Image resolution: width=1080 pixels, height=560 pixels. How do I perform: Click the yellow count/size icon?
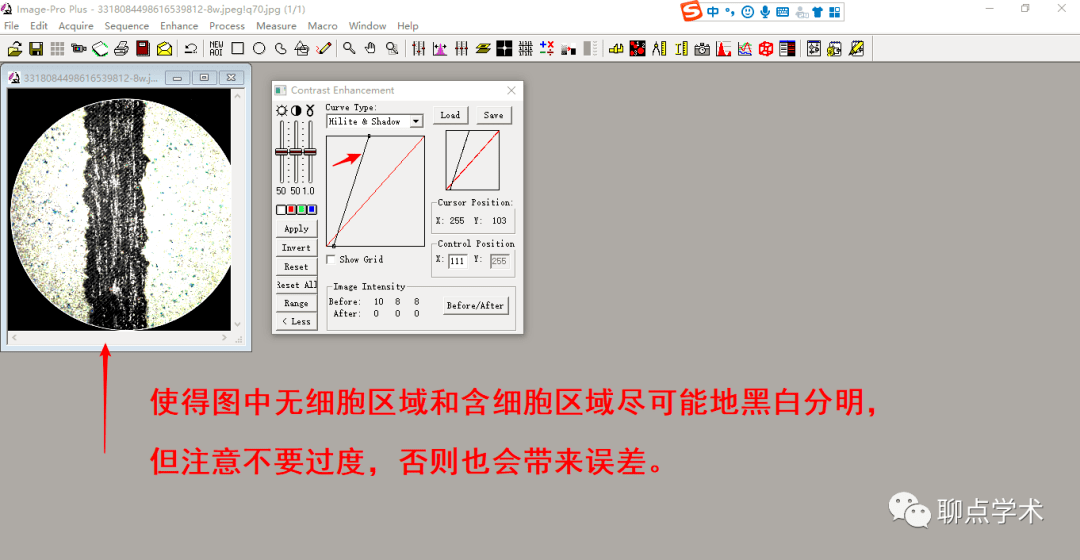[616, 49]
